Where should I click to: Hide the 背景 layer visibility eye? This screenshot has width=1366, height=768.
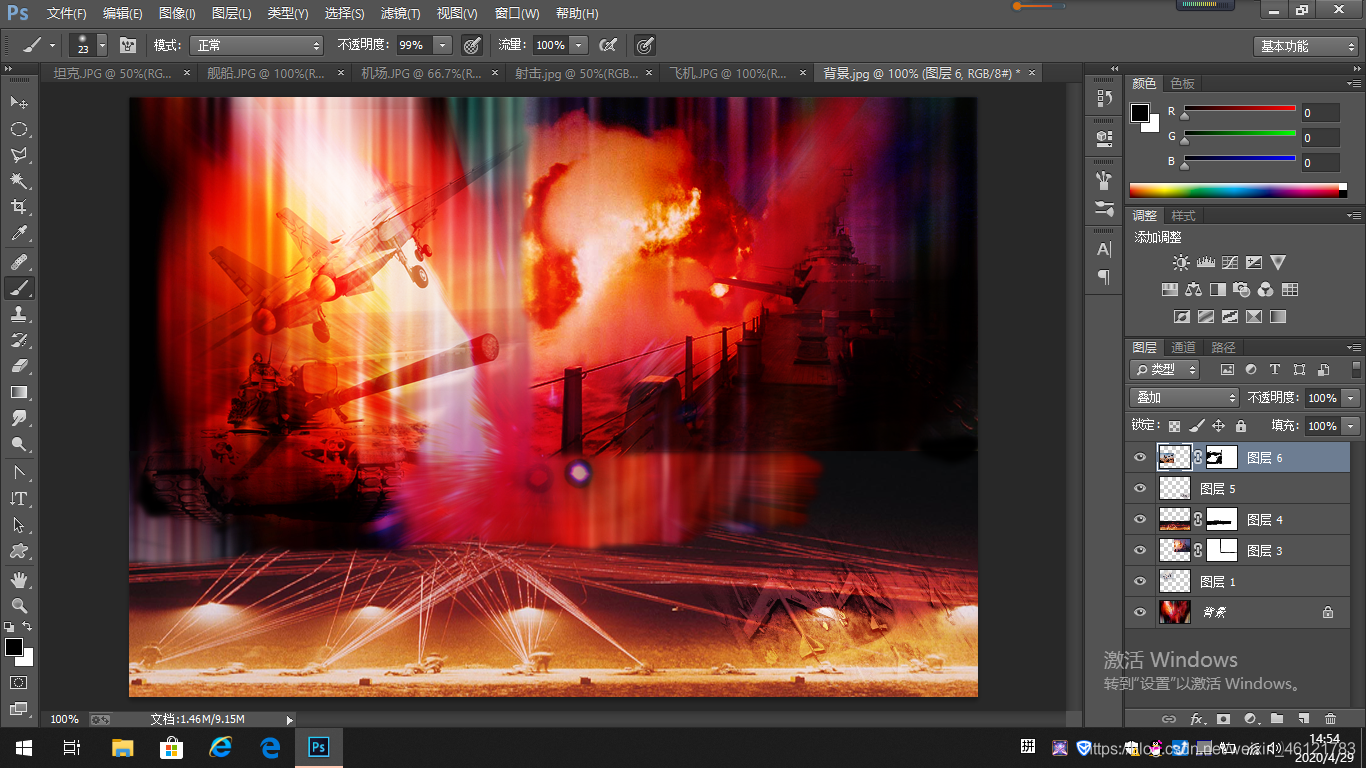coord(1140,613)
